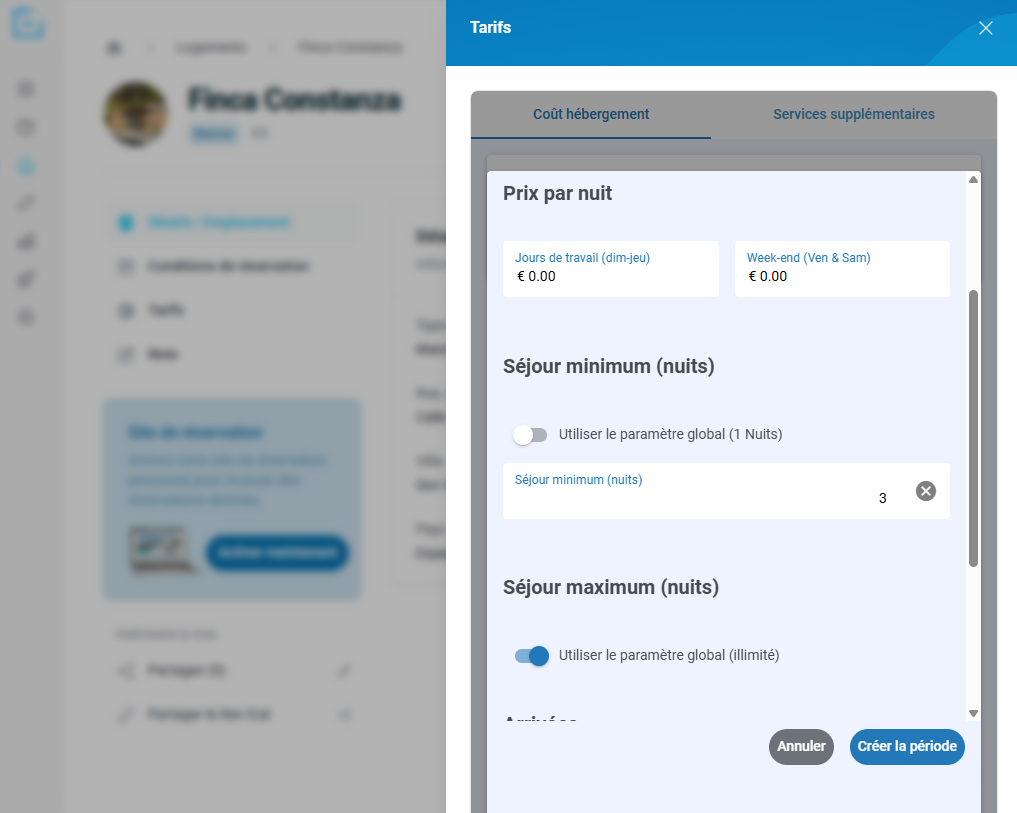The width and height of the screenshot is (1017, 813).
Task: Close the Tarifs panel
Action: (x=985, y=28)
